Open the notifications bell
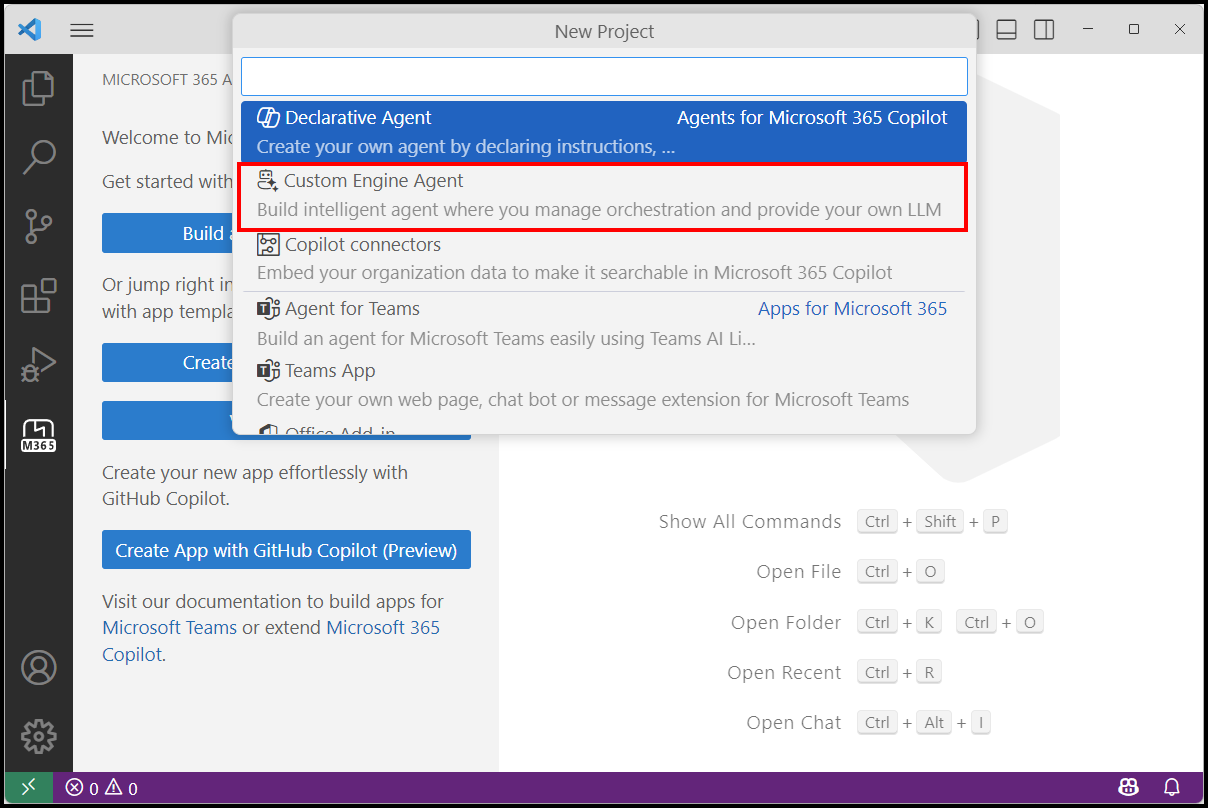Image resolution: width=1208 pixels, height=808 pixels. coord(1171,787)
